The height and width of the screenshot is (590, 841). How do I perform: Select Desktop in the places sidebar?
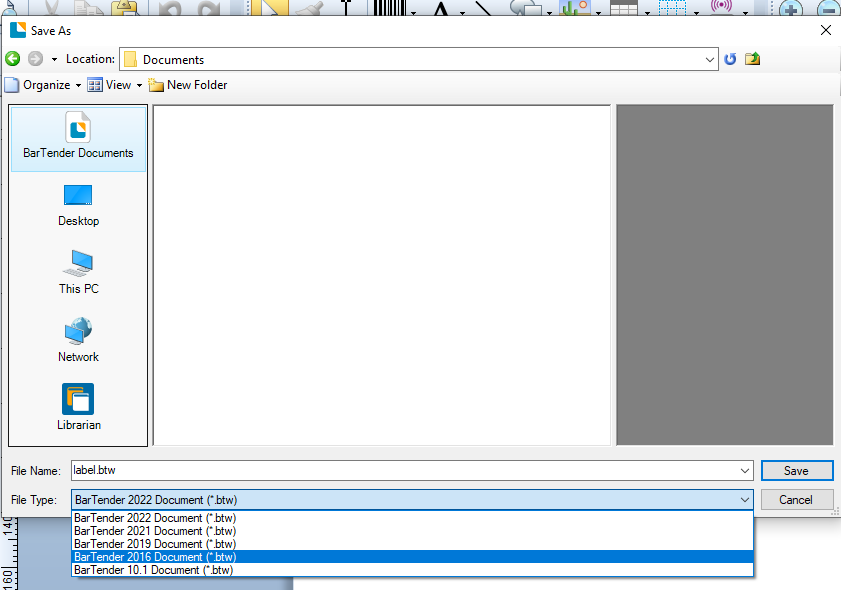(x=78, y=206)
